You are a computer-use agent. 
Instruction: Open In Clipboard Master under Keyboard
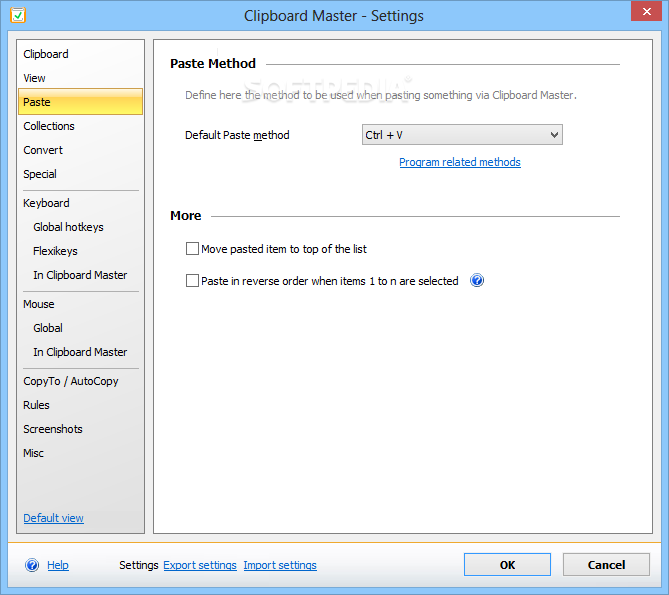(81, 275)
